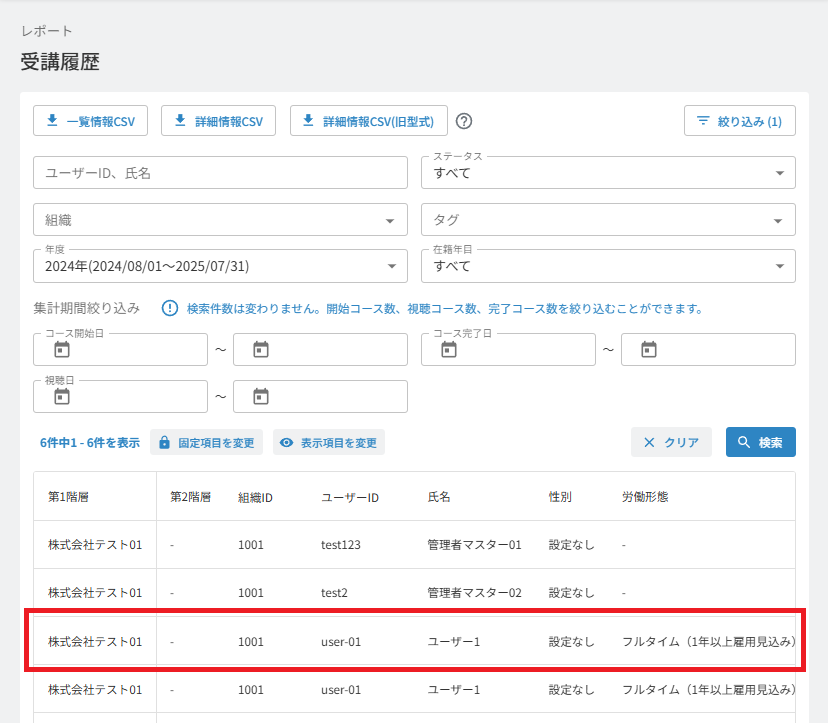
Task: Click the 性別 column header
Action: point(560,497)
